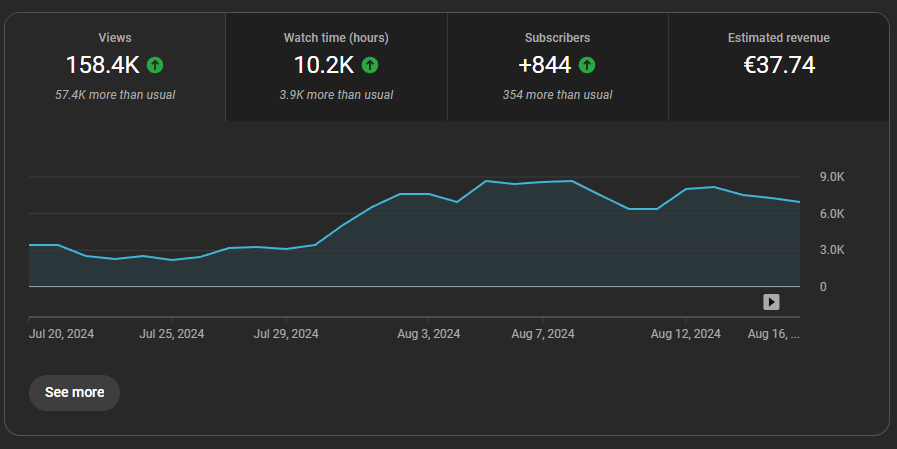Screen dimensions: 897x449
Task: Select the Jul 29, 2024 date label
Action: [286, 334]
